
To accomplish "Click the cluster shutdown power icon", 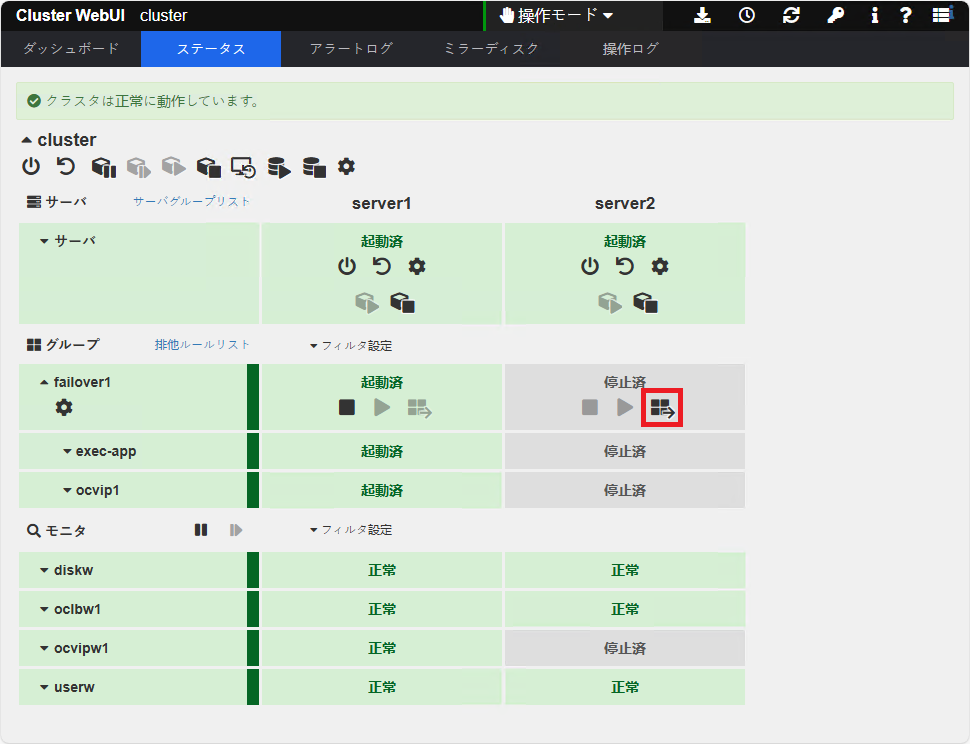I will pyautogui.click(x=30, y=167).
